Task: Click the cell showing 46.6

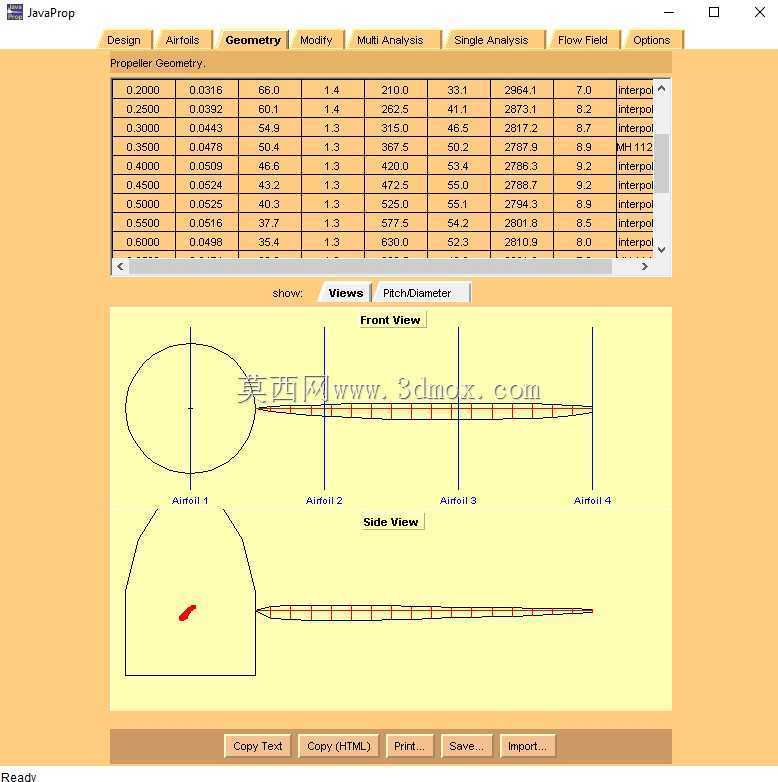Action: (x=269, y=166)
